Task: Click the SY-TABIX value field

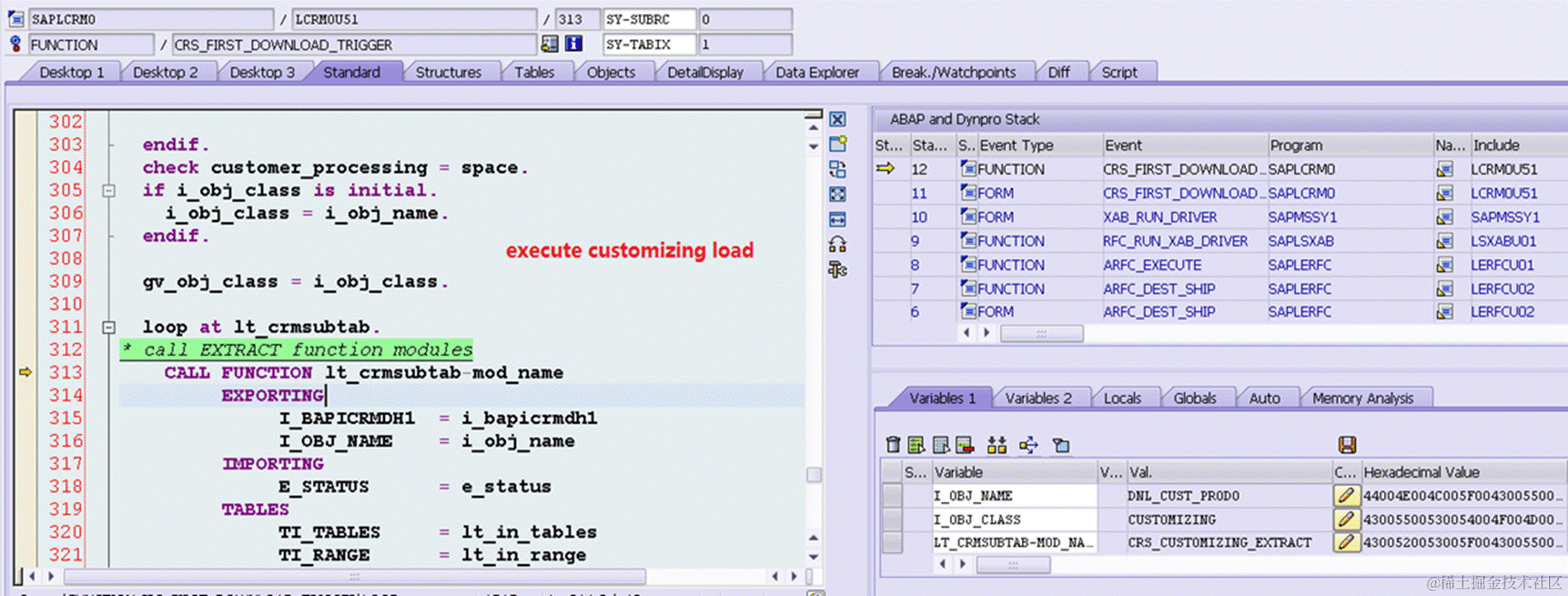Action: click(745, 44)
